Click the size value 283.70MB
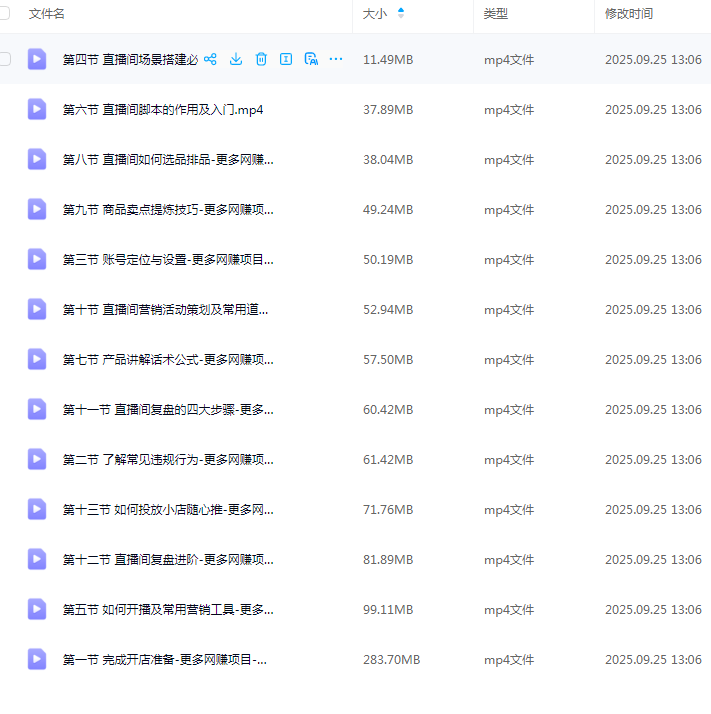 tap(391, 660)
